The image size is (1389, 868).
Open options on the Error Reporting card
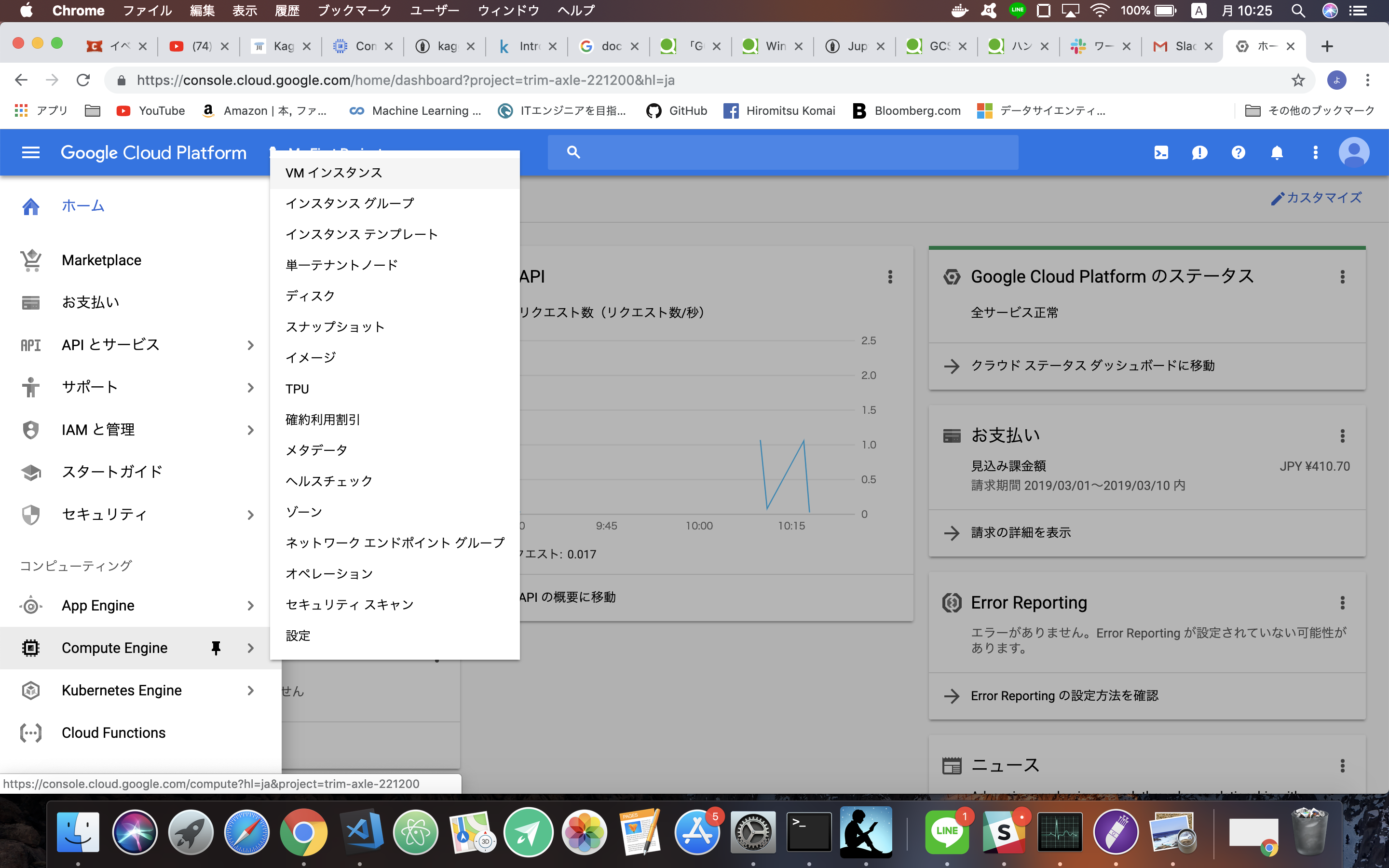coord(1343,603)
